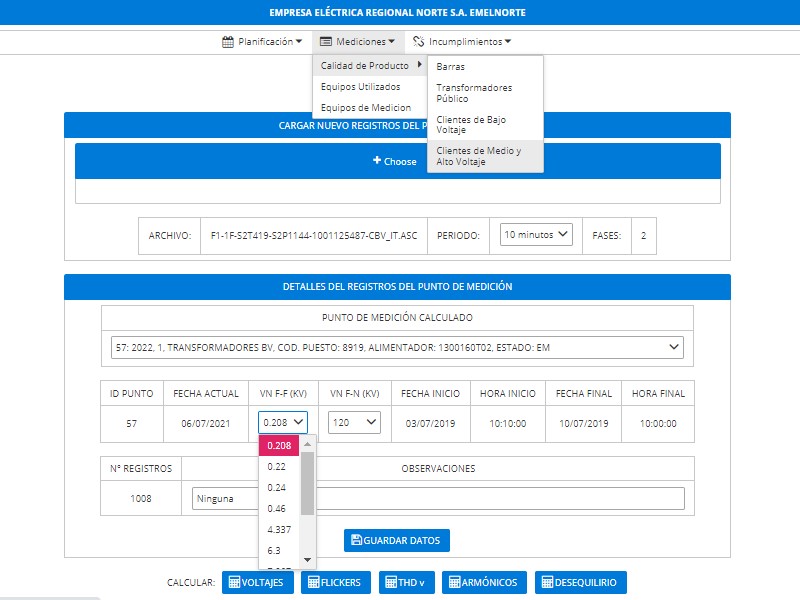
Task: Click the Fecha Inicio value 03/07/2019
Action: [431, 423]
